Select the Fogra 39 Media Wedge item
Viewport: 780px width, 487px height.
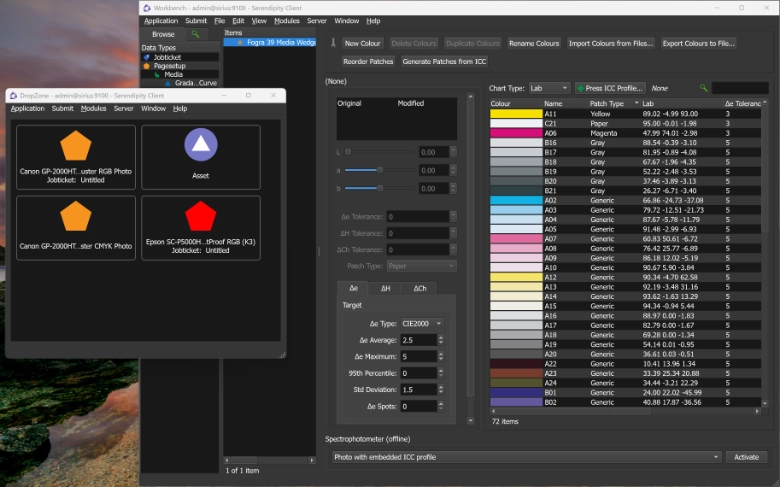(270, 42)
